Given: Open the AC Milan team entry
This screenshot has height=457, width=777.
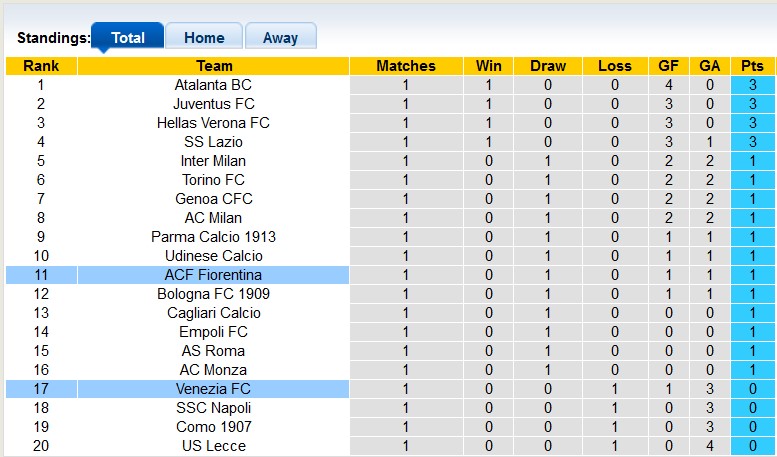Looking at the screenshot, I should tap(214, 218).
